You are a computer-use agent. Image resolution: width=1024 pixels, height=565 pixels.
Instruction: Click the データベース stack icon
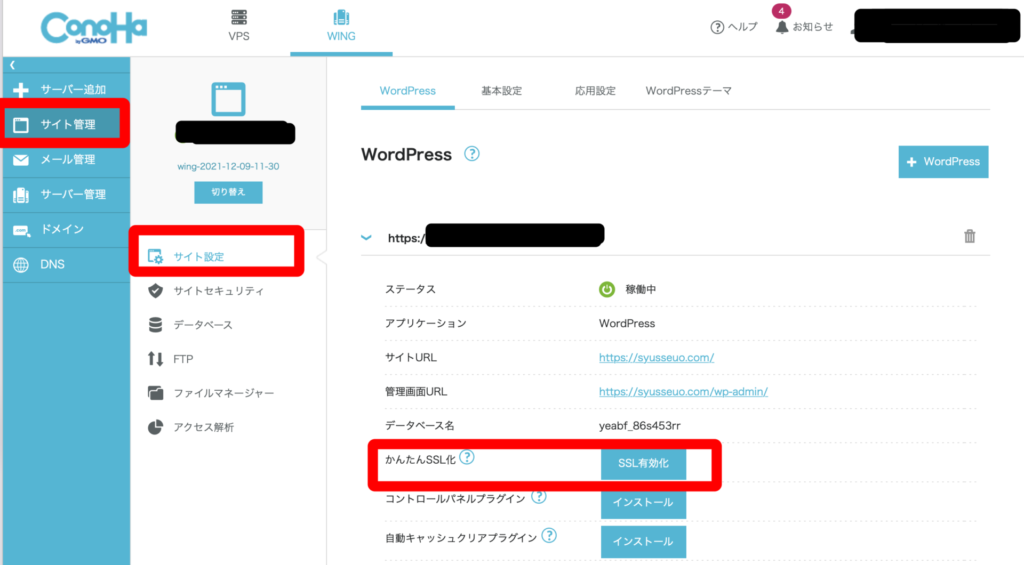(x=155, y=325)
